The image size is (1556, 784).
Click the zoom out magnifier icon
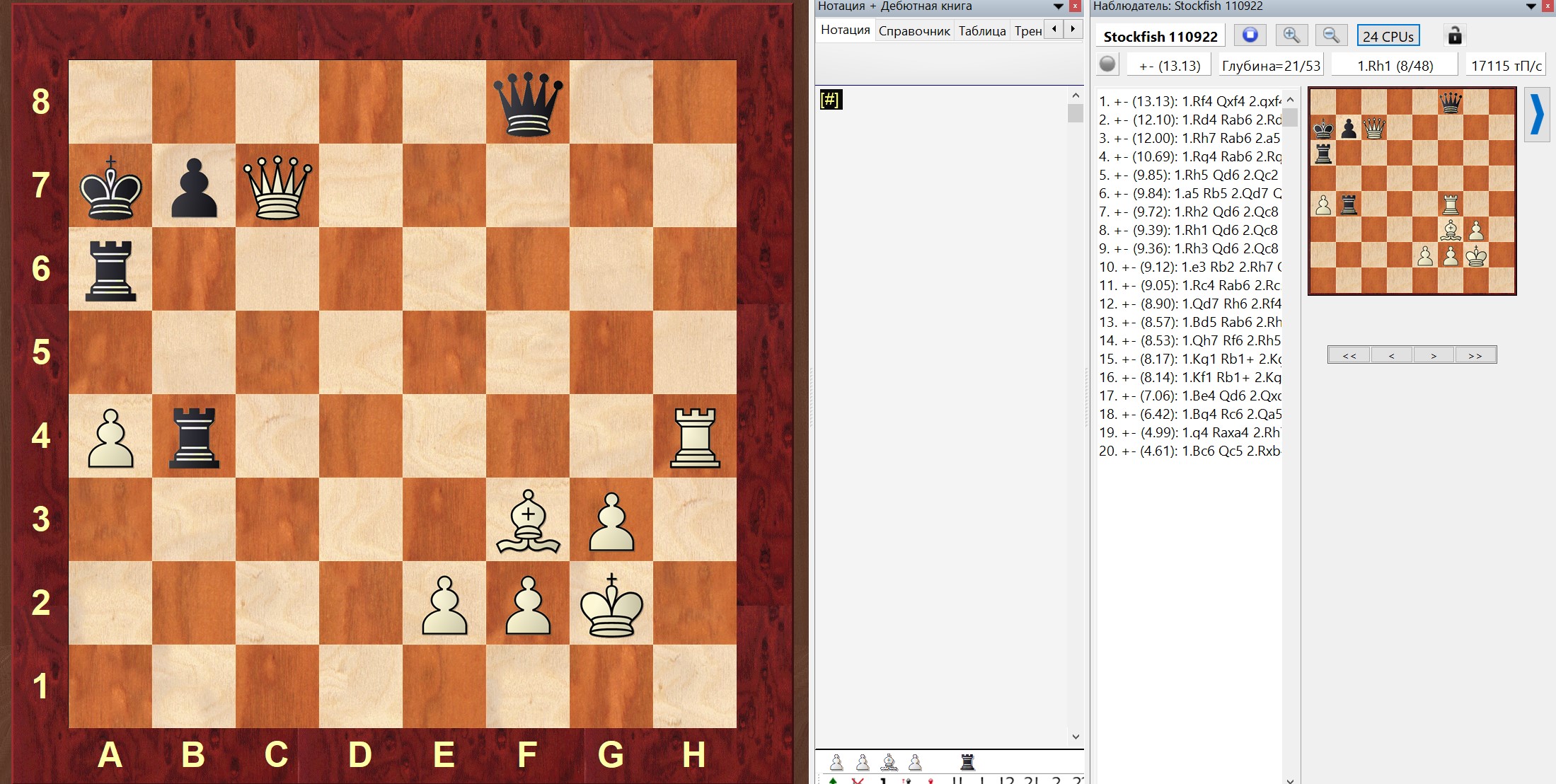[x=1330, y=36]
